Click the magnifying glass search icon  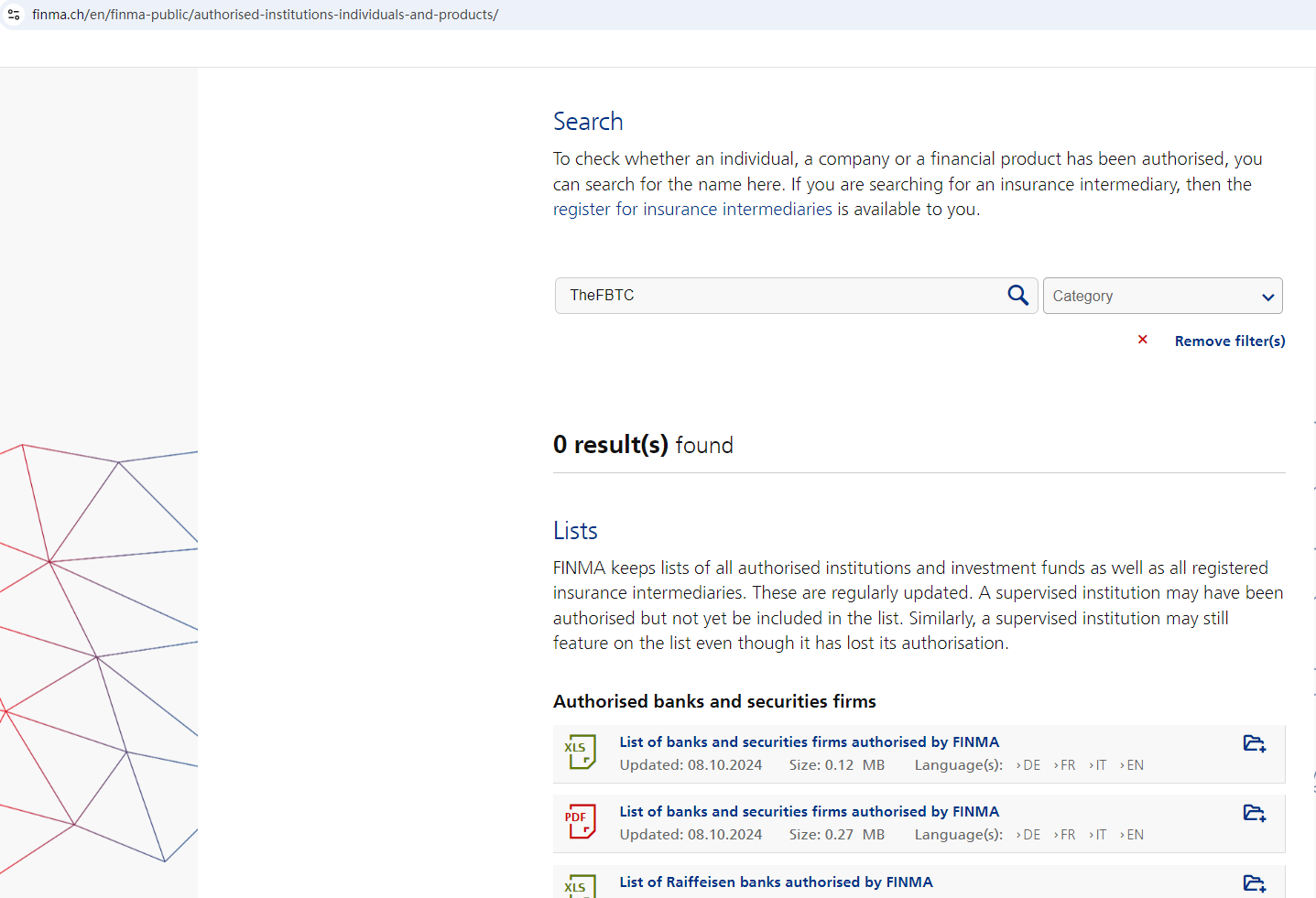click(x=1017, y=295)
